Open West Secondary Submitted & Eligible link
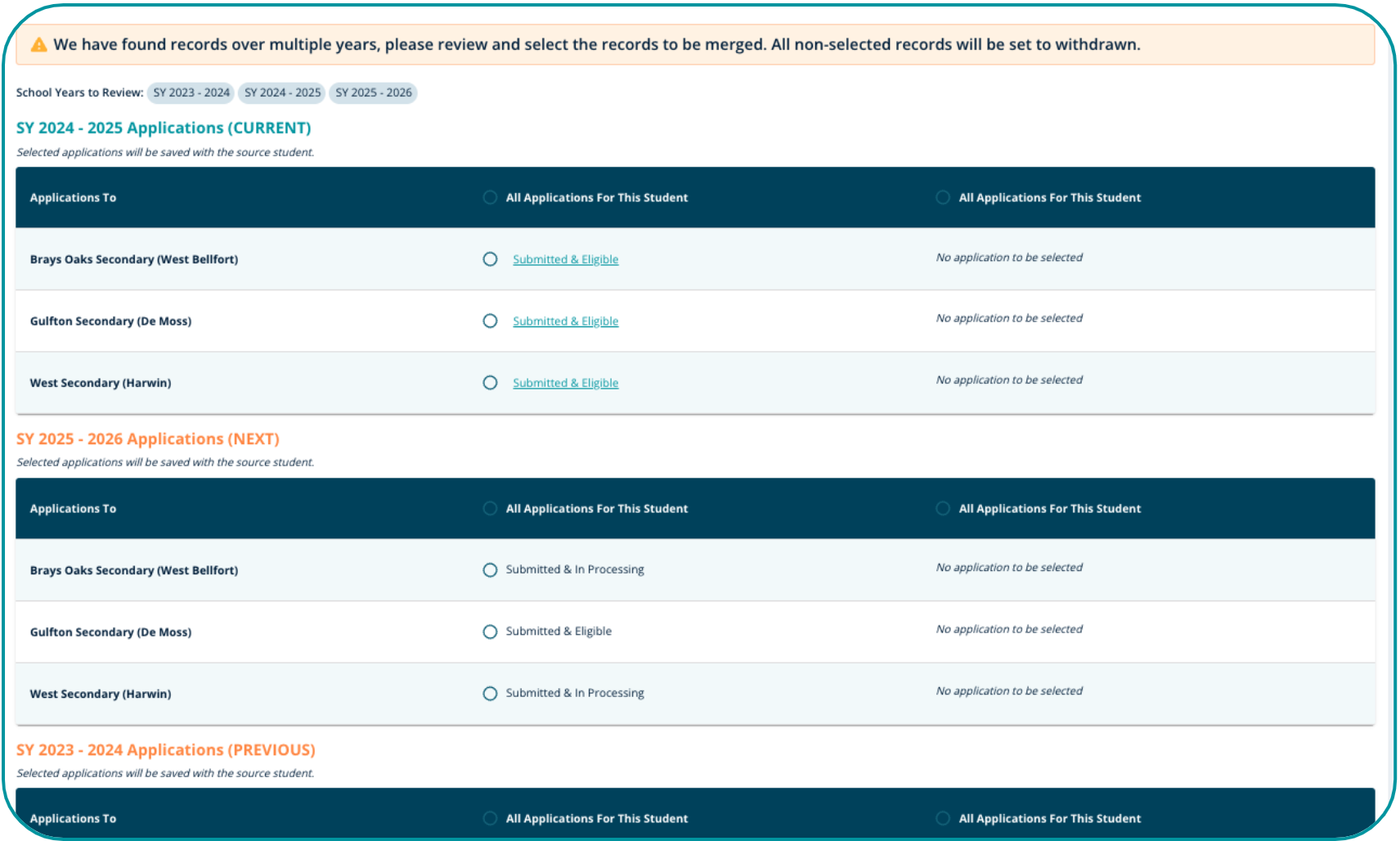The height and width of the screenshot is (841, 1400). coord(565,383)
